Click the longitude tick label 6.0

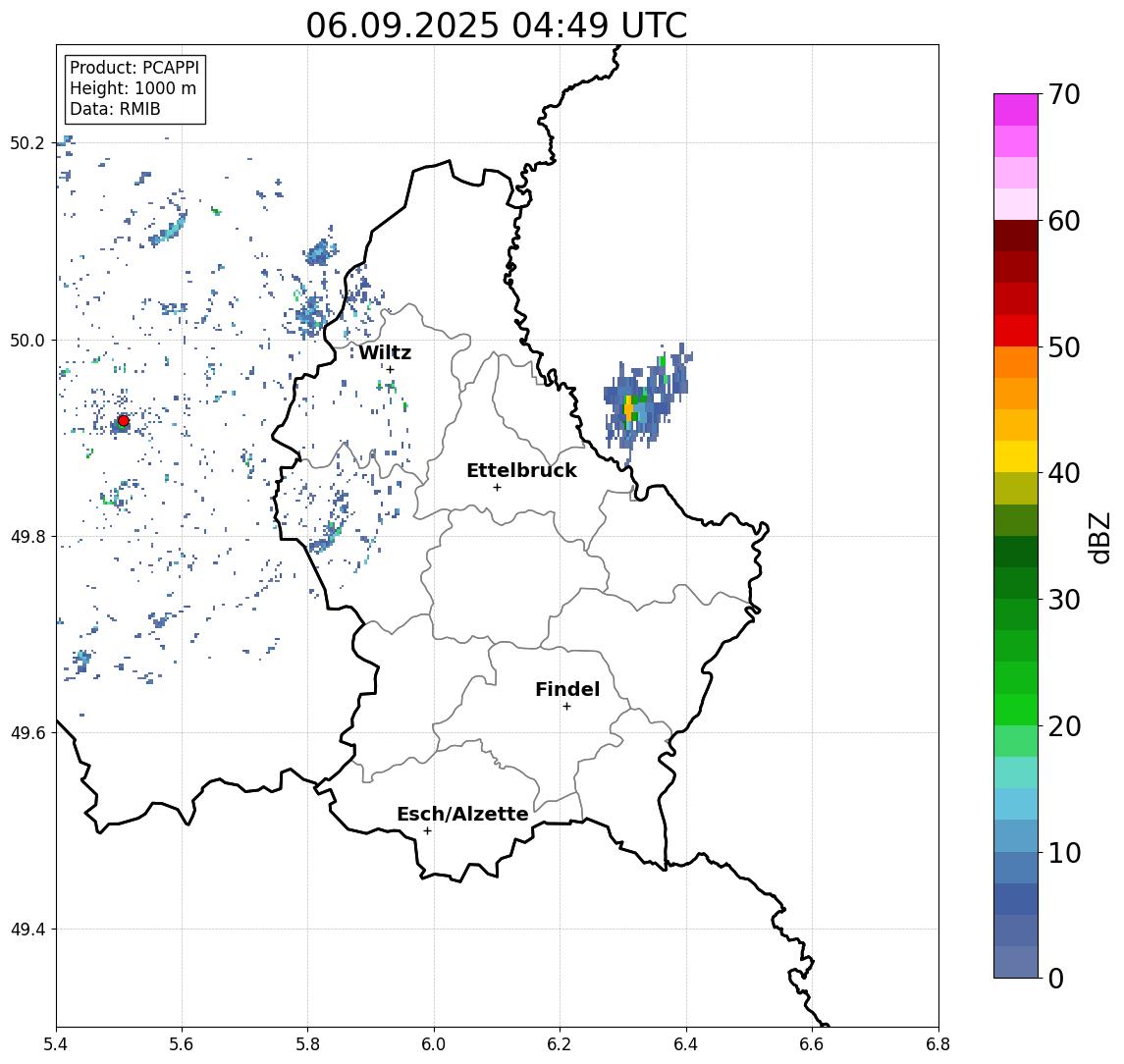434,1044
